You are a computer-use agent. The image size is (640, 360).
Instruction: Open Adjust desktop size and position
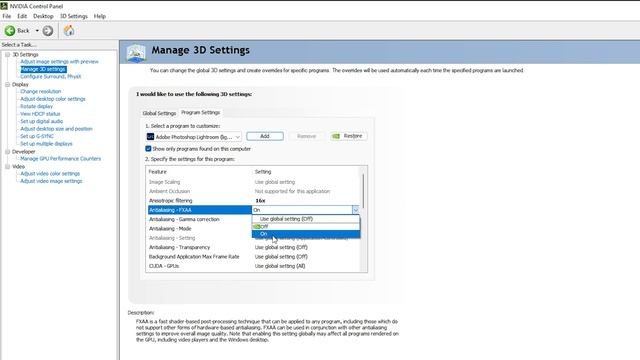[x=56, y=129]
